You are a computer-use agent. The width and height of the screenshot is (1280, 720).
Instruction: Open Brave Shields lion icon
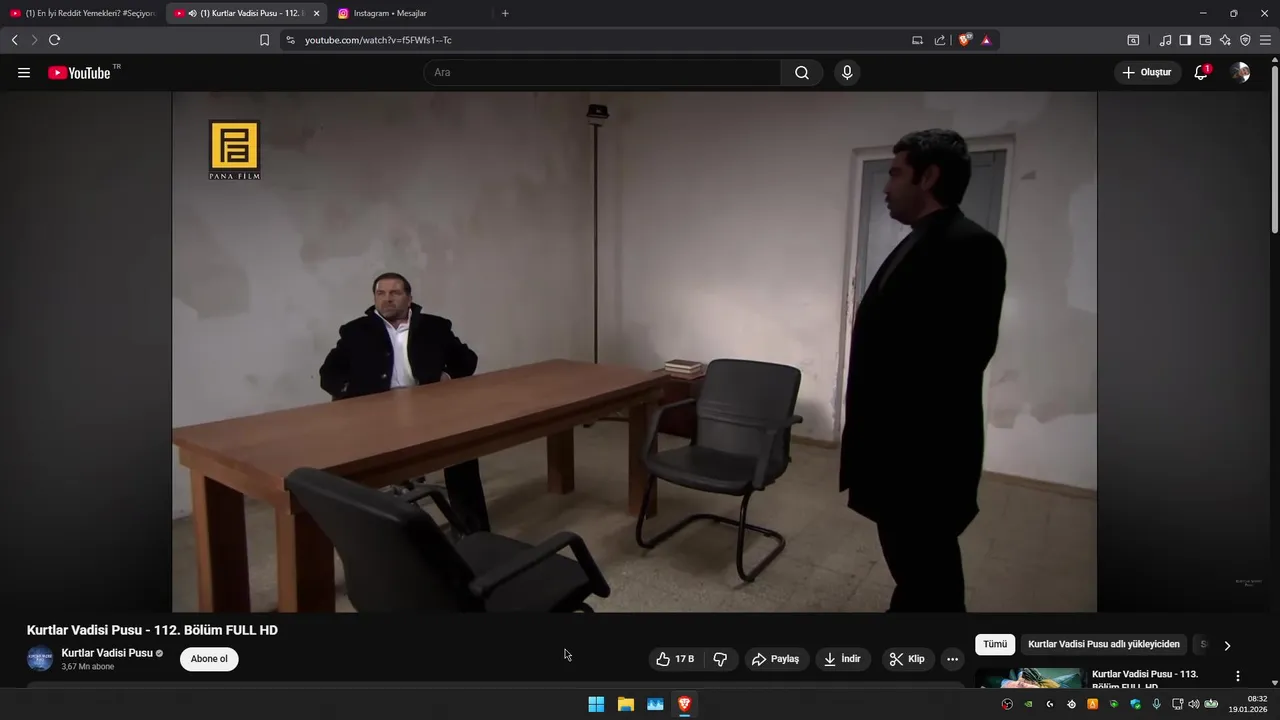click(965, 40)
